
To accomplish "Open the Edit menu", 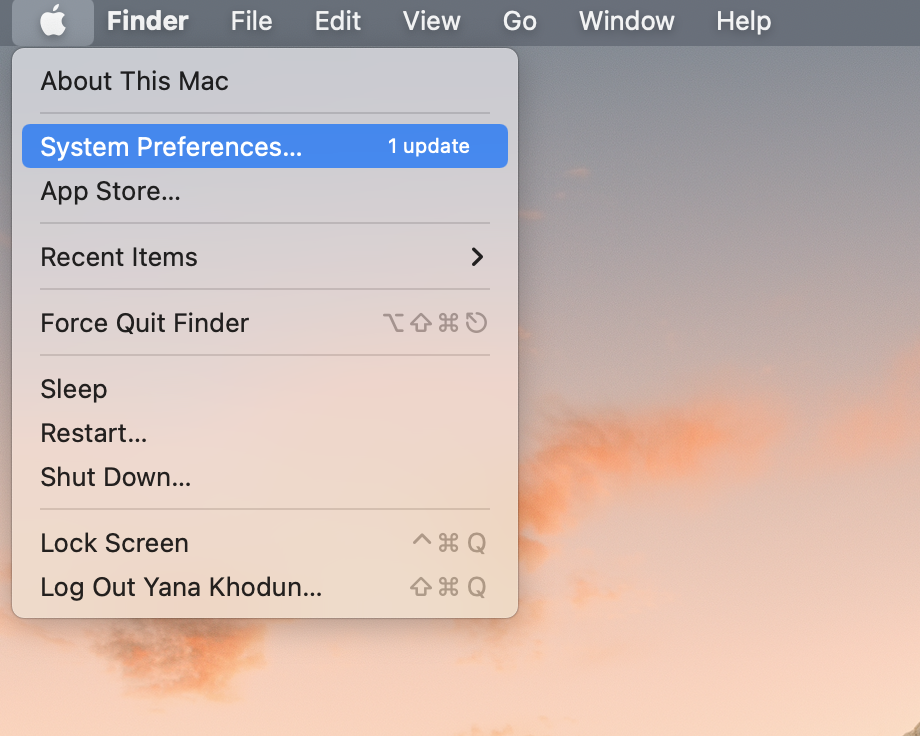I will [337, 21].
